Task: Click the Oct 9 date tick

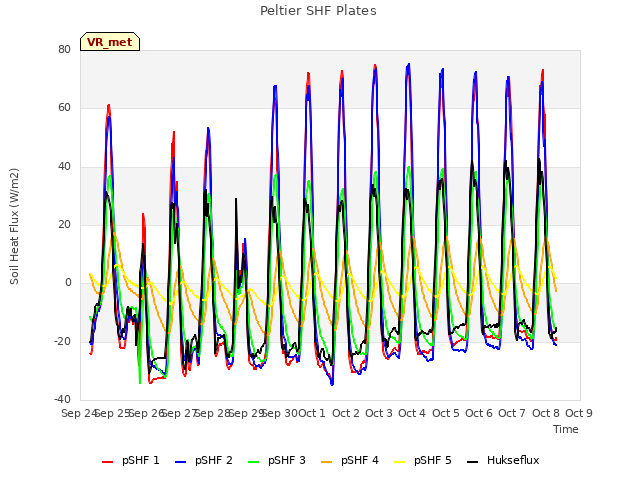Action: point(579,413)
